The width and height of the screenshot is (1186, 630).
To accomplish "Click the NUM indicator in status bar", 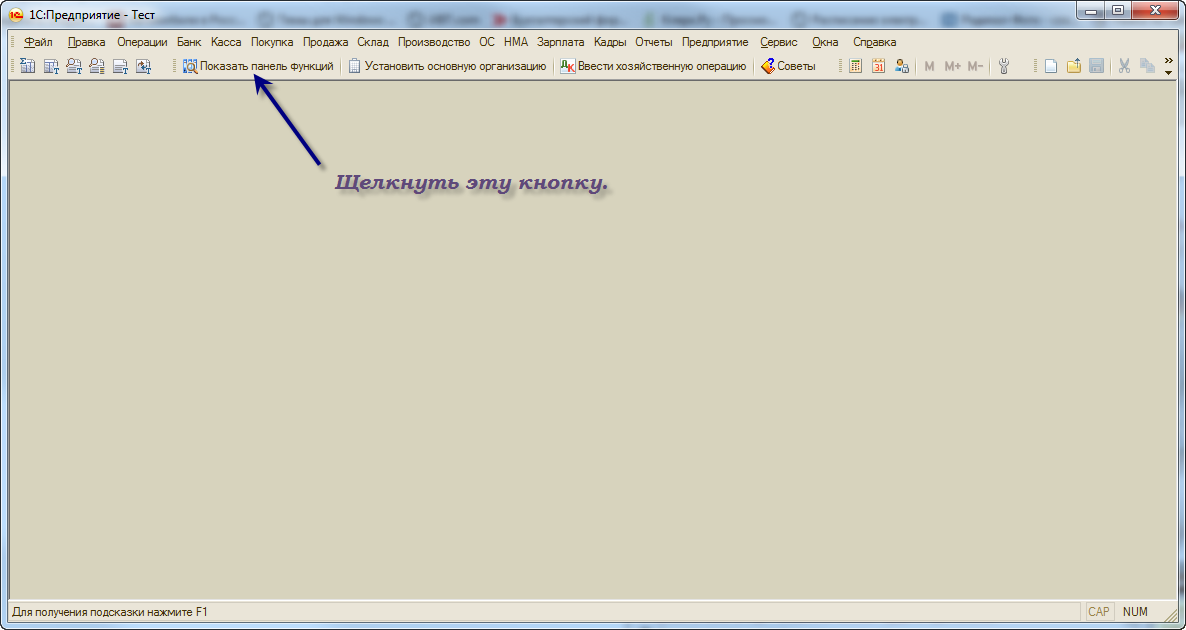I will point(1135,611).
